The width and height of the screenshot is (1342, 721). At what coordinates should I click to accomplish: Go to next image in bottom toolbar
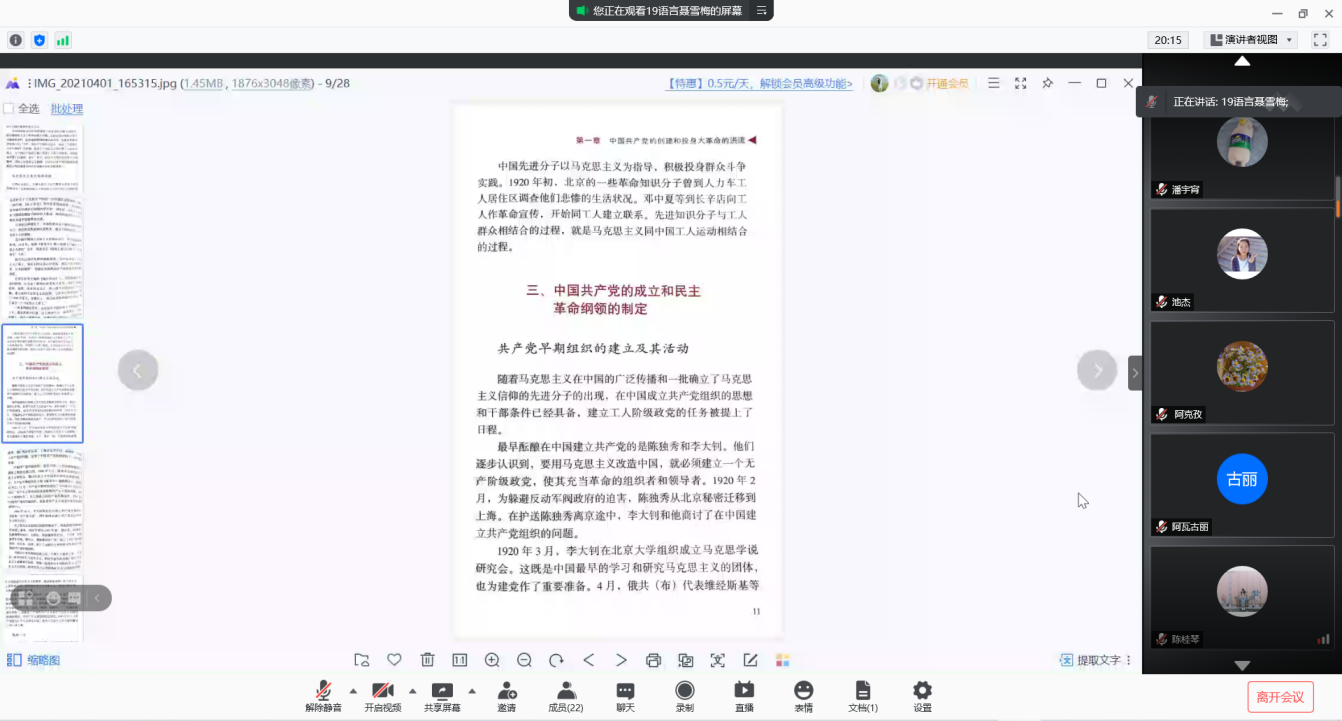click(x=621, y=660)
